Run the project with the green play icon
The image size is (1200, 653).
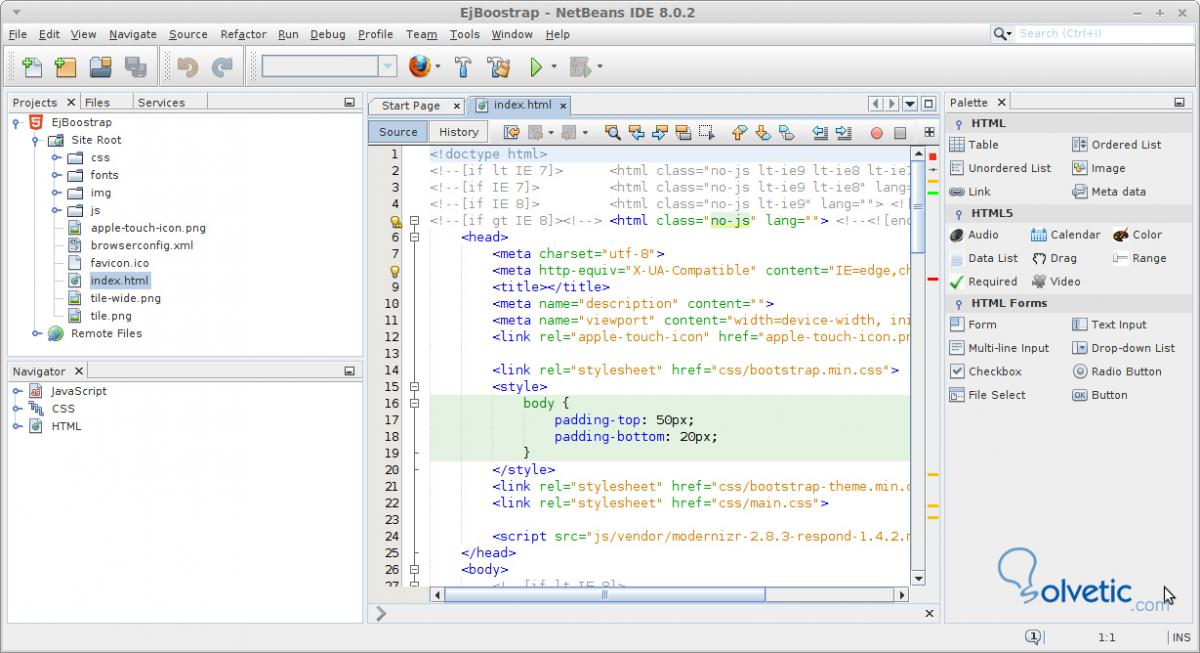pos(536,67)
